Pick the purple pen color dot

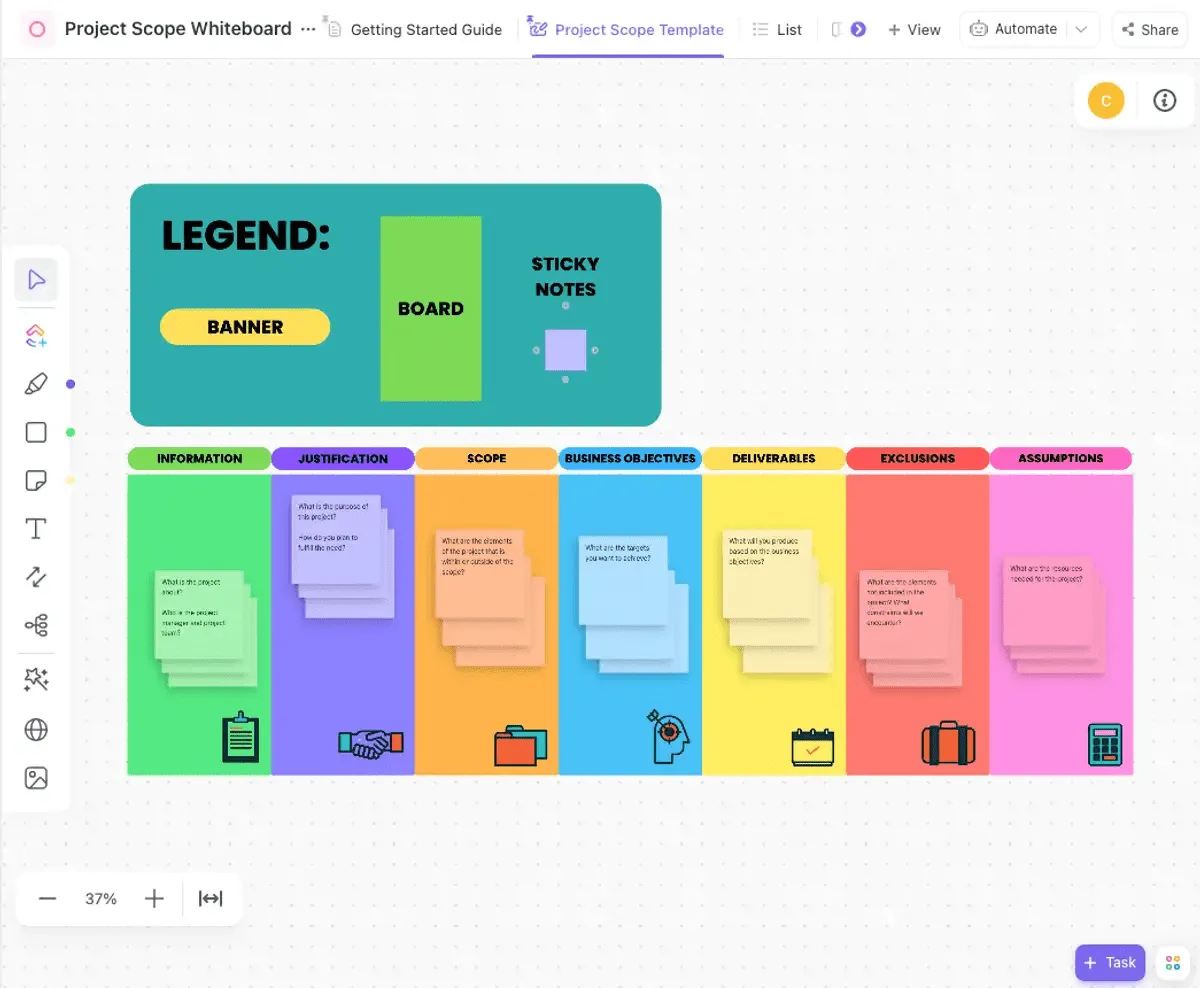click(70, 384)
